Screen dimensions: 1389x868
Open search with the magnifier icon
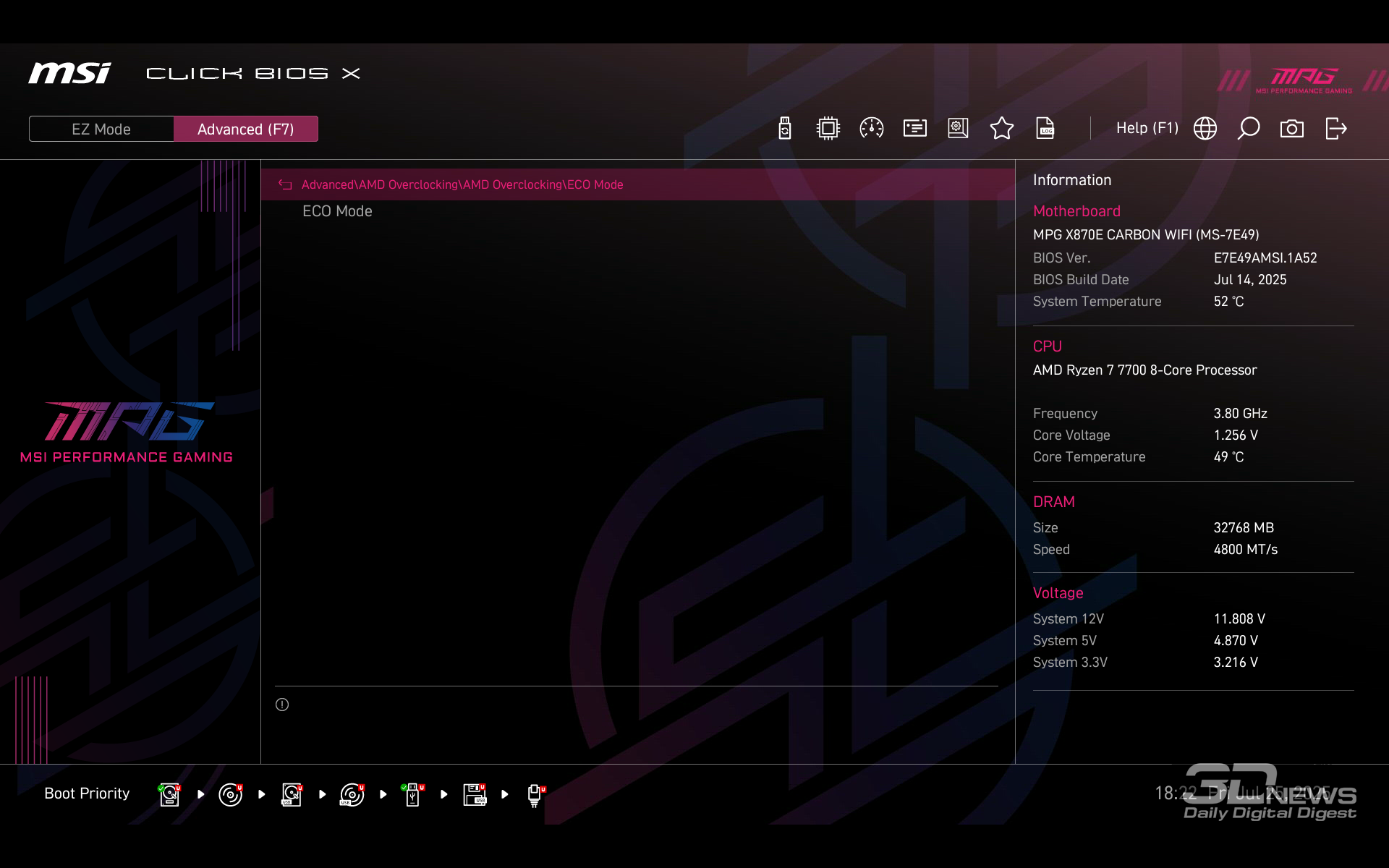coord(1248,129)
